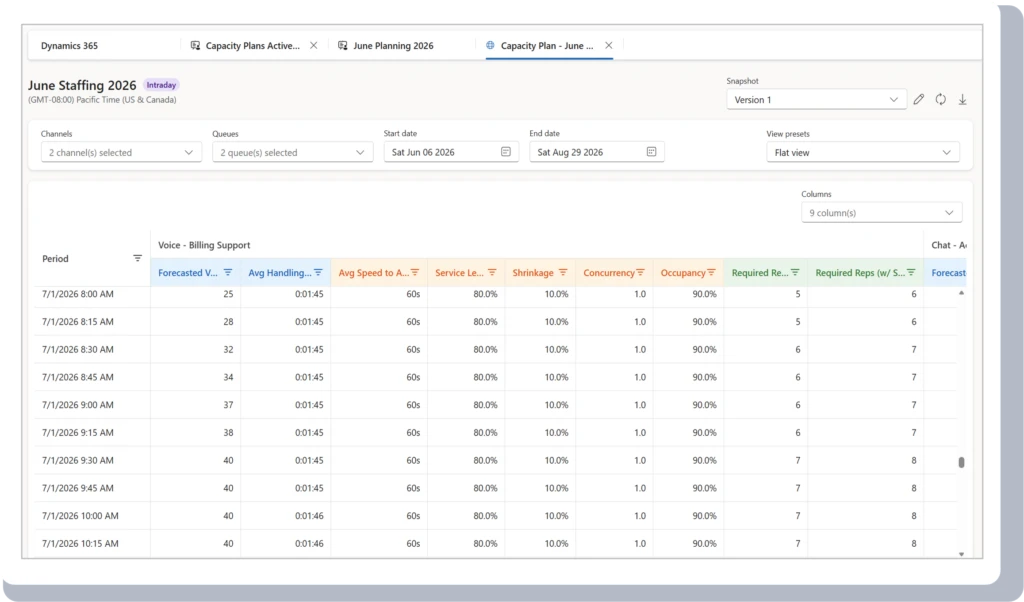Click the Period column filter icon

pyautogui.click(x=137, y=259)
